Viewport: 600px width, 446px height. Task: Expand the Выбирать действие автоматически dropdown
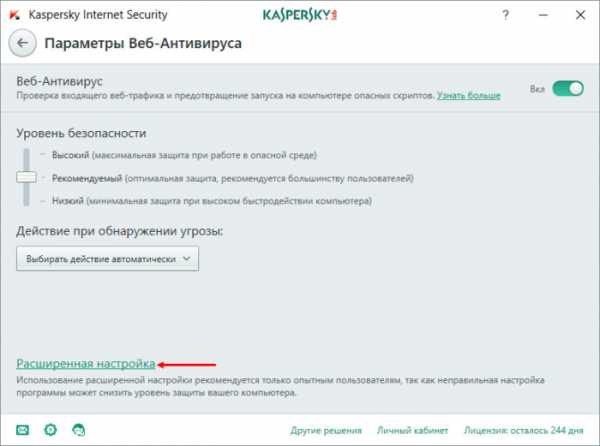108,259
